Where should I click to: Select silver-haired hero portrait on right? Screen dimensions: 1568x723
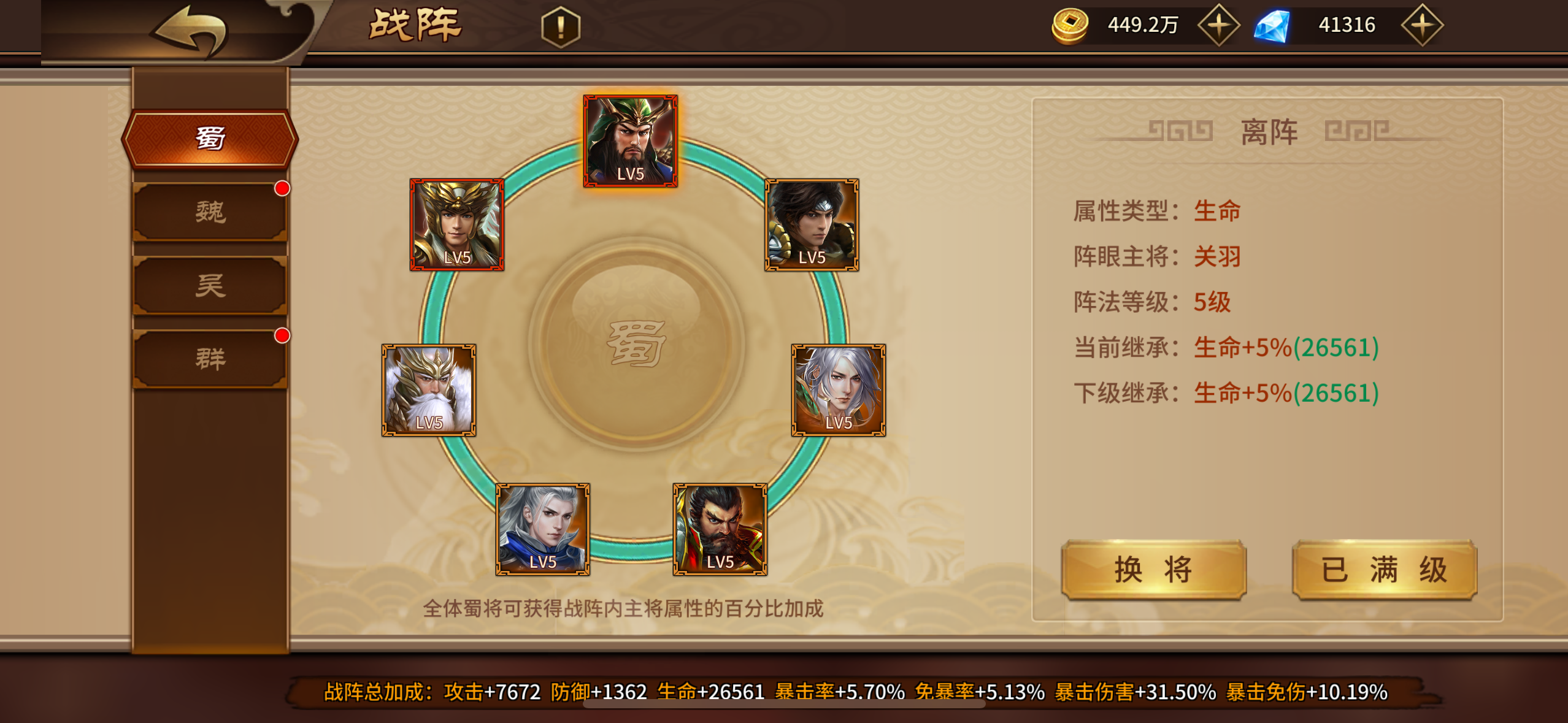(839, 390)
